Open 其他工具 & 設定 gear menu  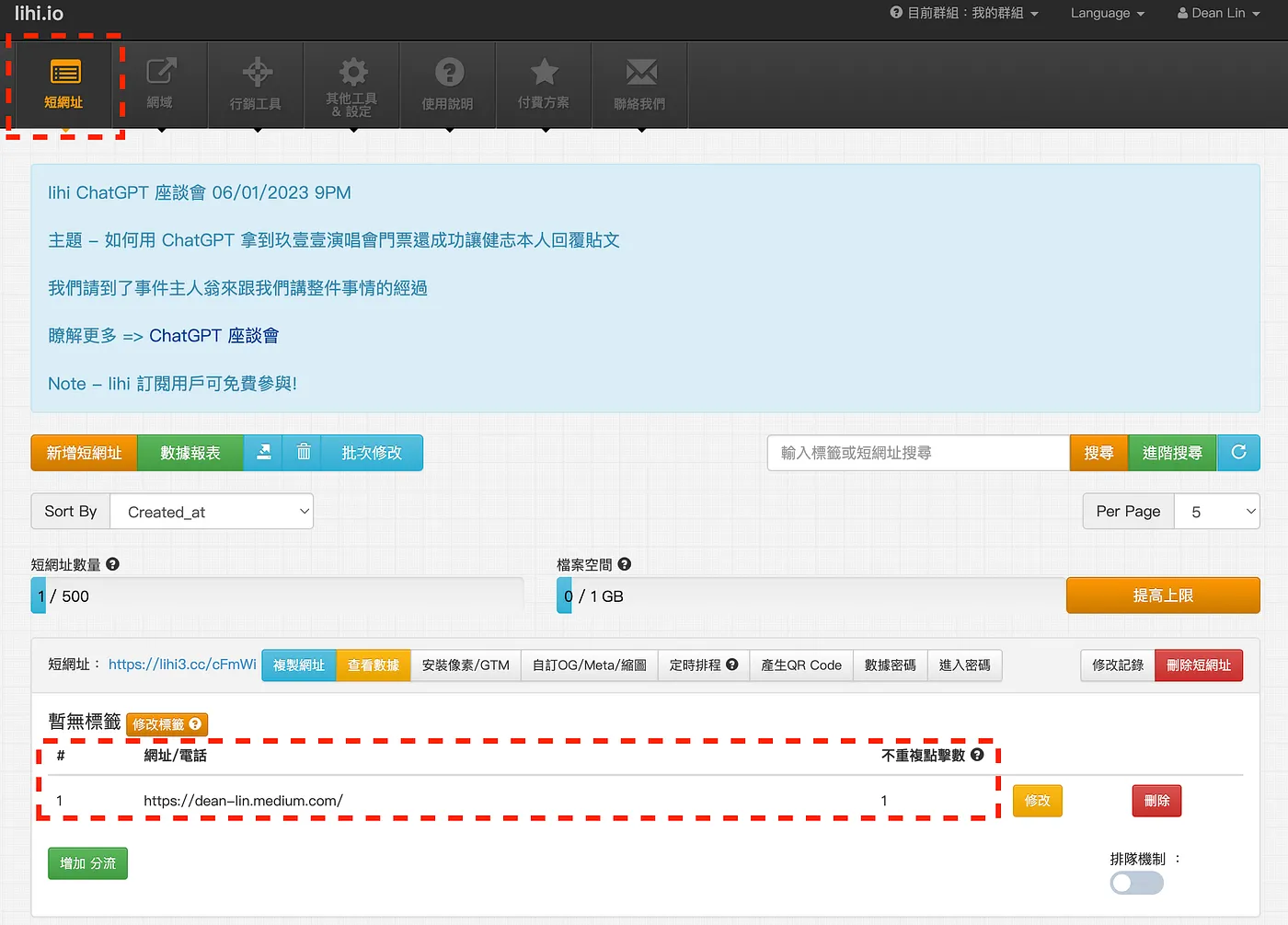tap(351, 85)
